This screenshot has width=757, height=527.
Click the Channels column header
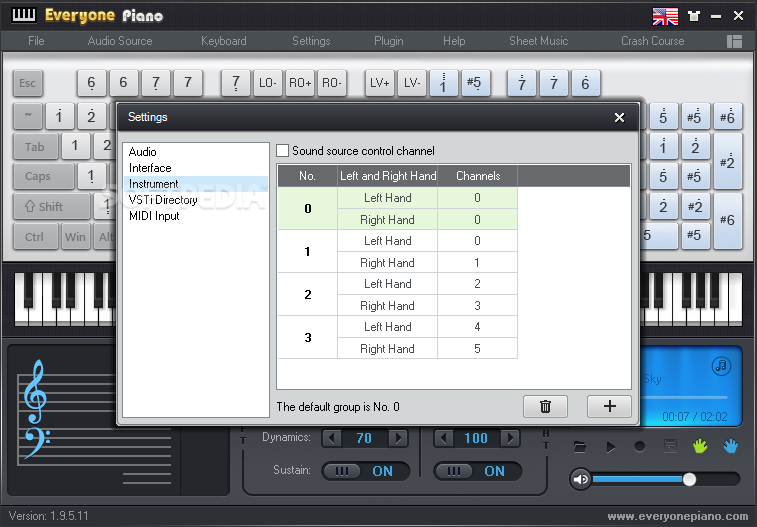click(477, 176)
